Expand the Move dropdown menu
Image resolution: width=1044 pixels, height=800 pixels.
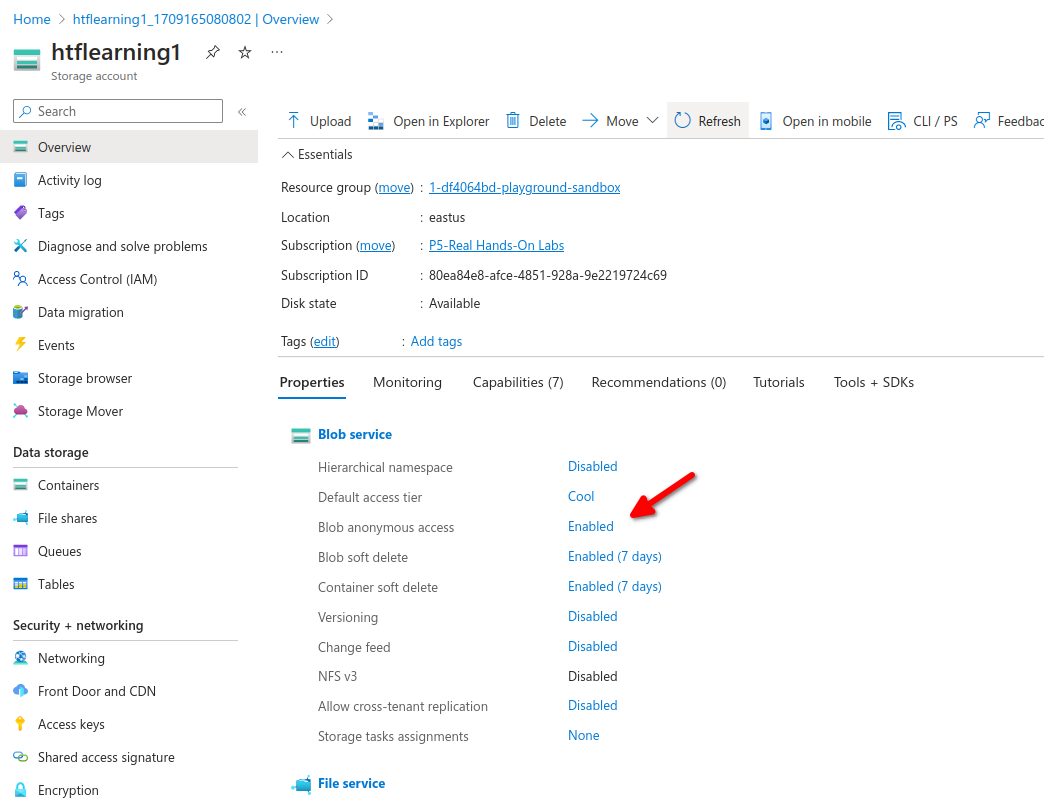coord(653,121)
